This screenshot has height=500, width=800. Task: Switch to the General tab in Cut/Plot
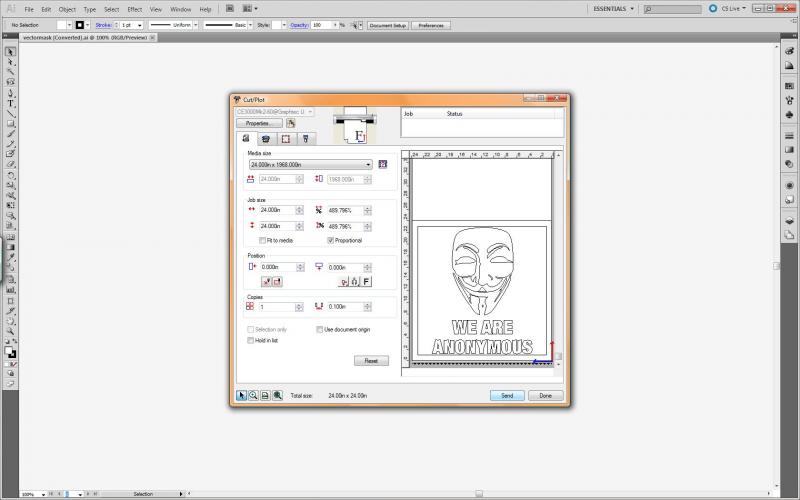(x=246, y=138)
